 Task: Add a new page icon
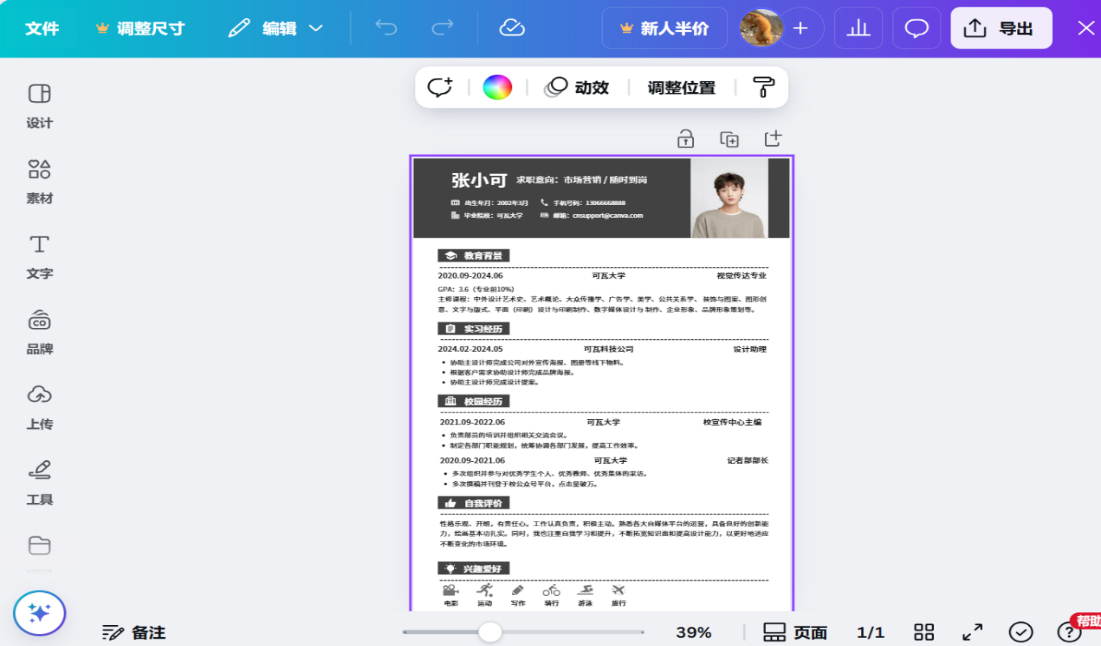(773, 138)
